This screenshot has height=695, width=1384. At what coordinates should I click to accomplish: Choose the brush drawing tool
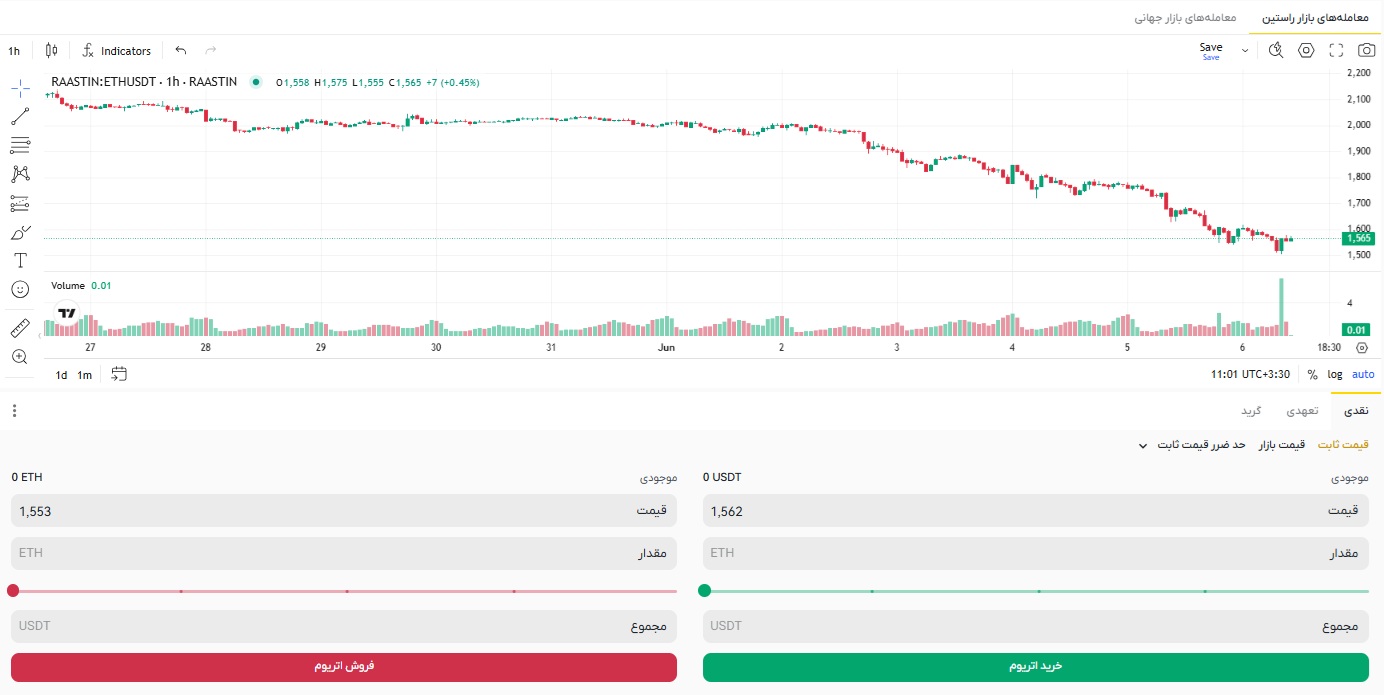20,232
